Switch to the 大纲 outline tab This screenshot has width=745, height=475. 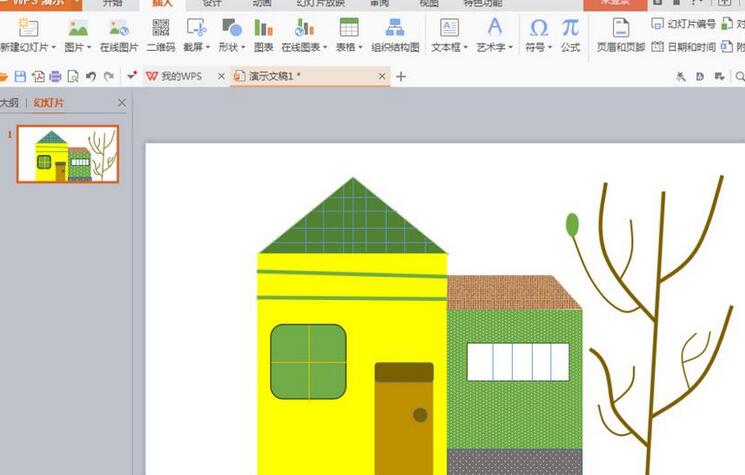tap(9, 103)
